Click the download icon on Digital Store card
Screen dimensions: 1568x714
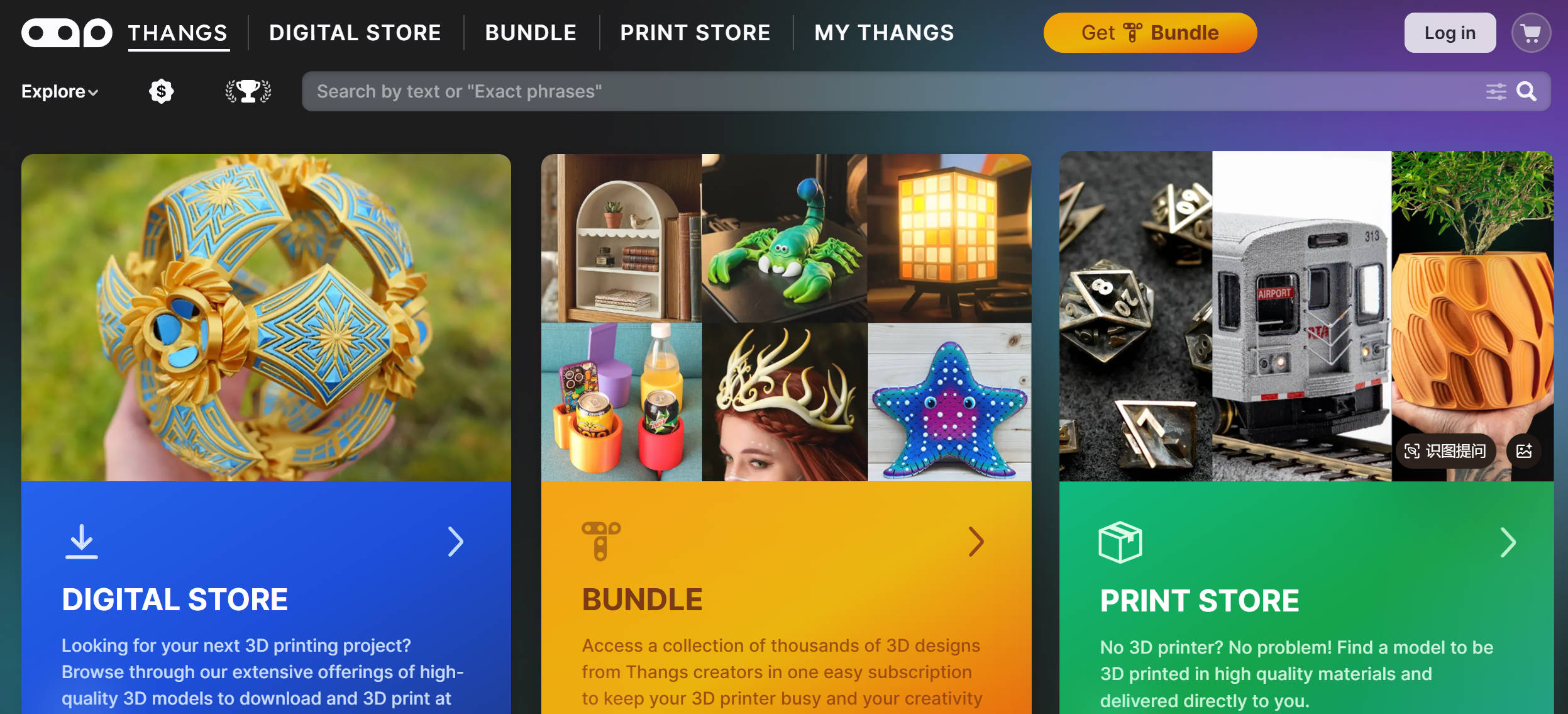click(x=82, y=542)
